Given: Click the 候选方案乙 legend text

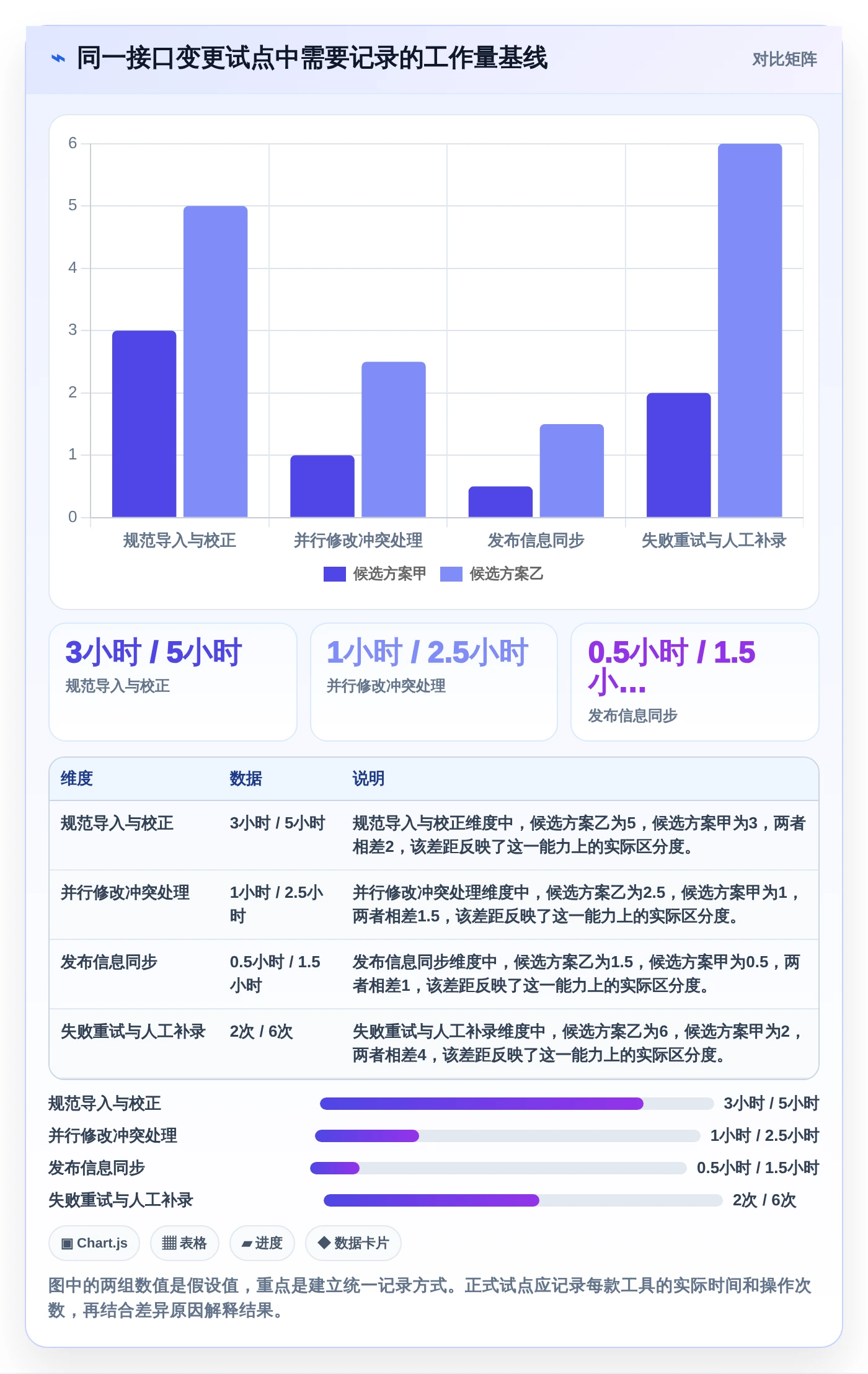Looking at the screenshot, I should coord(507,574).
